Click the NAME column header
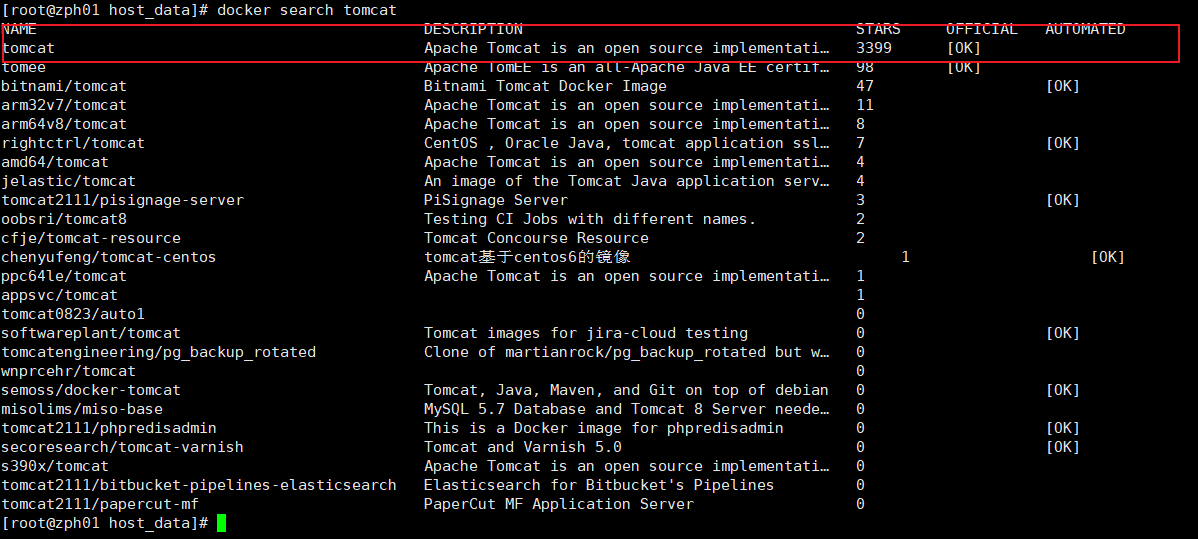The width and height of the screenshot is (1198, 539). [x=19, y=30]
